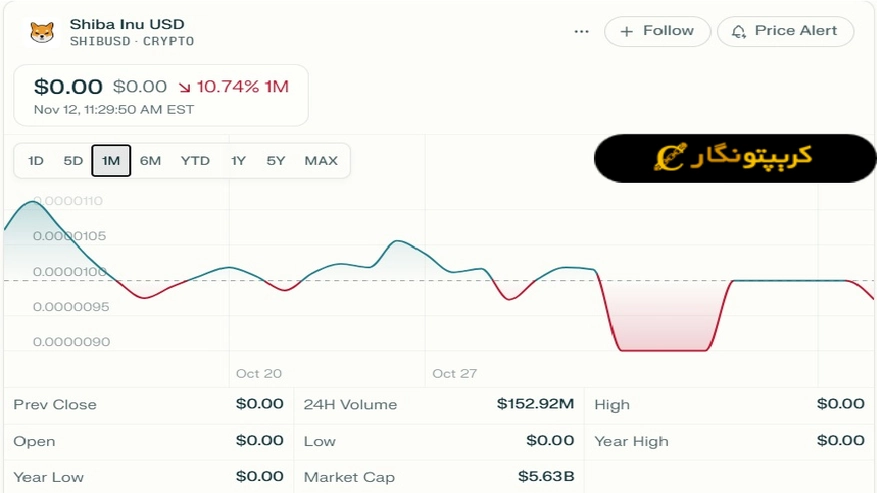Click the red down-arrow change indicator

[185, 87]
